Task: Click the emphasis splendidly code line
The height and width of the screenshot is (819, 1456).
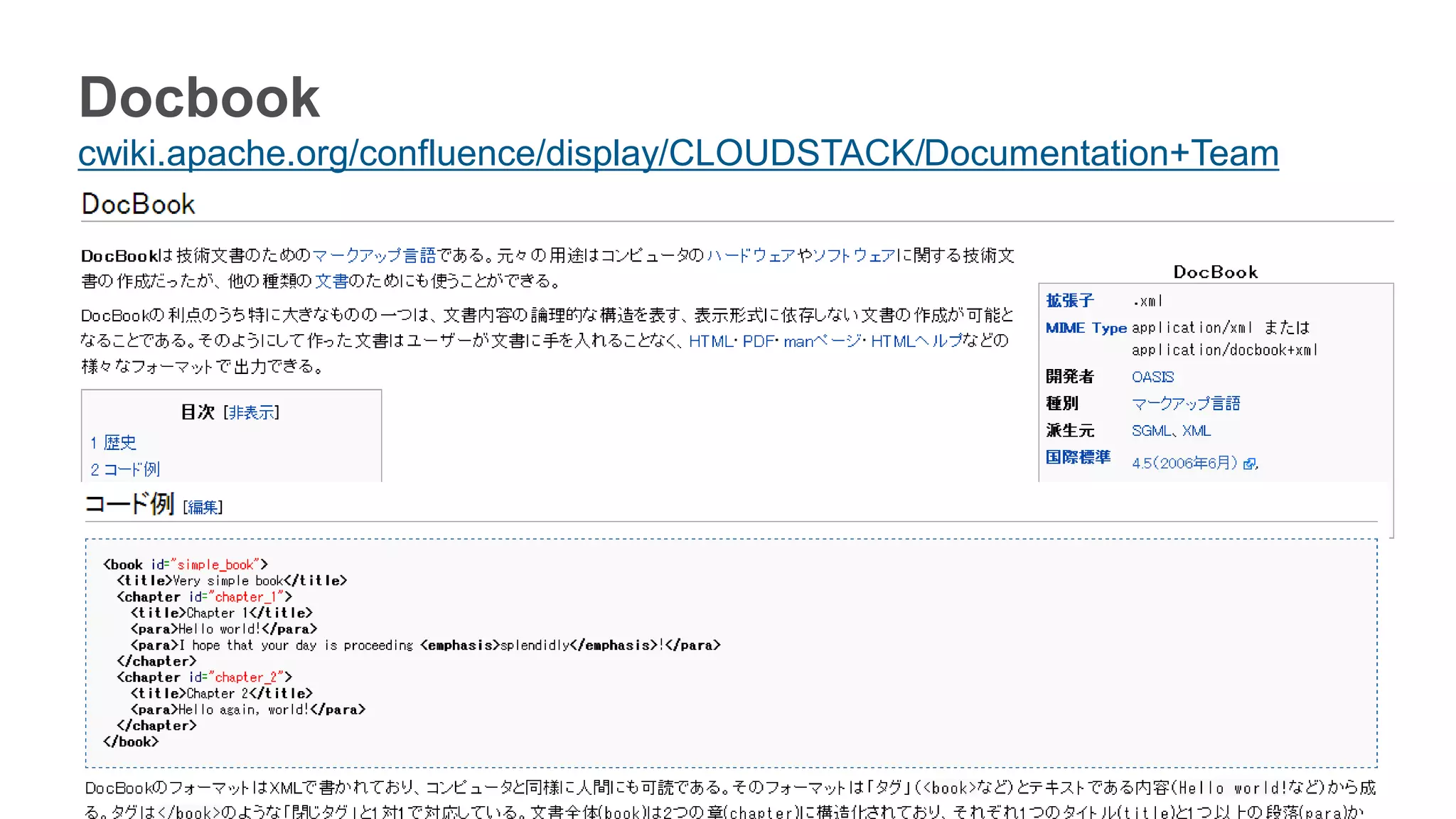Action: [426, 646]
